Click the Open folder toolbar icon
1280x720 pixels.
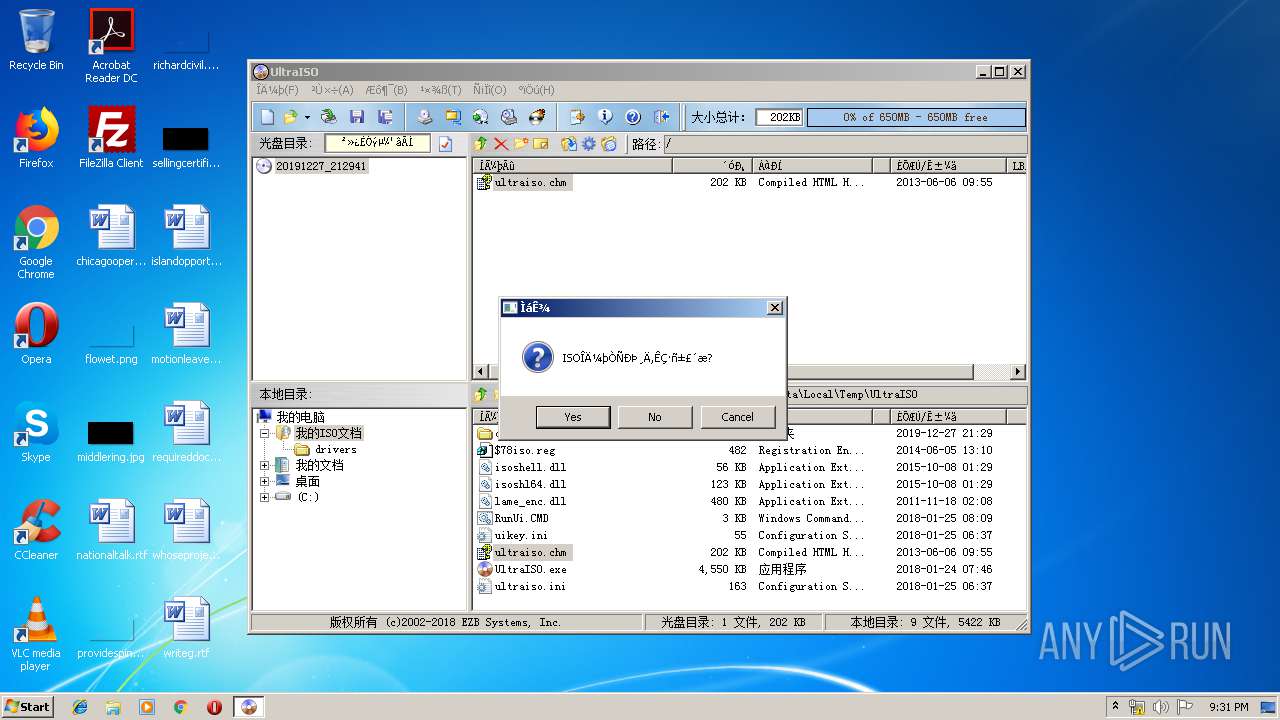point(290,117)
